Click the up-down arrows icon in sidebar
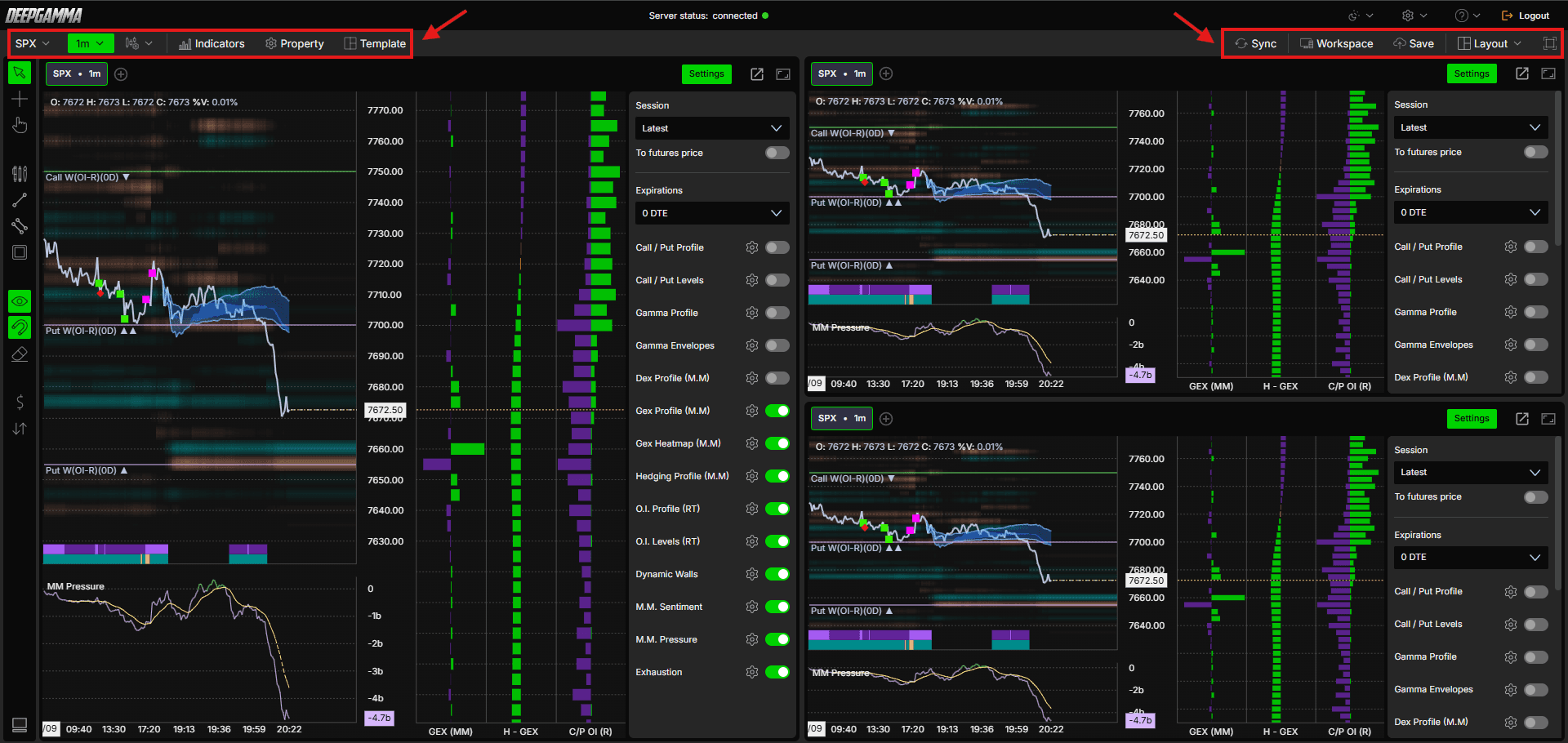The image size is (1568, 743). tap(20, 429)
